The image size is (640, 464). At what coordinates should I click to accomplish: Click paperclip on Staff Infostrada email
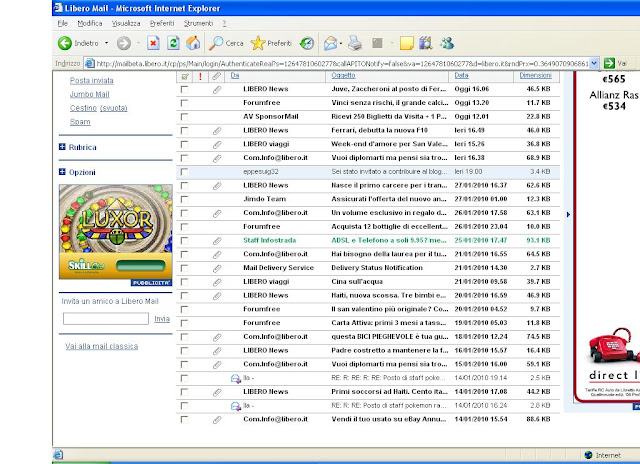[x=217, y=241]
